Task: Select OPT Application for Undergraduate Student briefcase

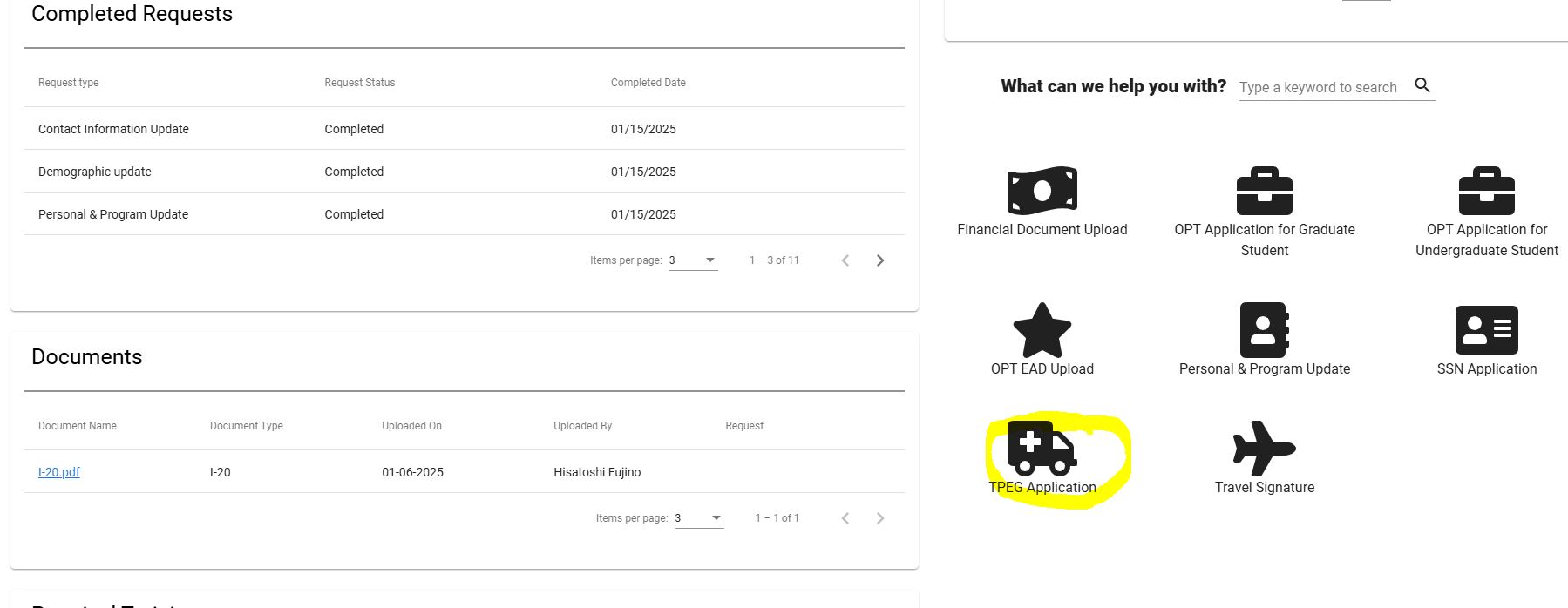Action: coord(1486,191)
